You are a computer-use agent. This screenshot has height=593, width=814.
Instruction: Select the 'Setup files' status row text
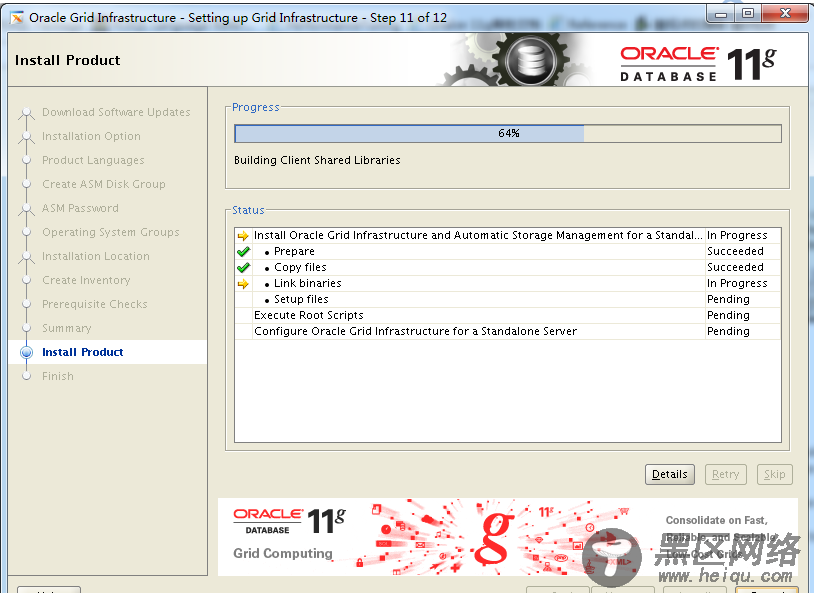point(301,300)
